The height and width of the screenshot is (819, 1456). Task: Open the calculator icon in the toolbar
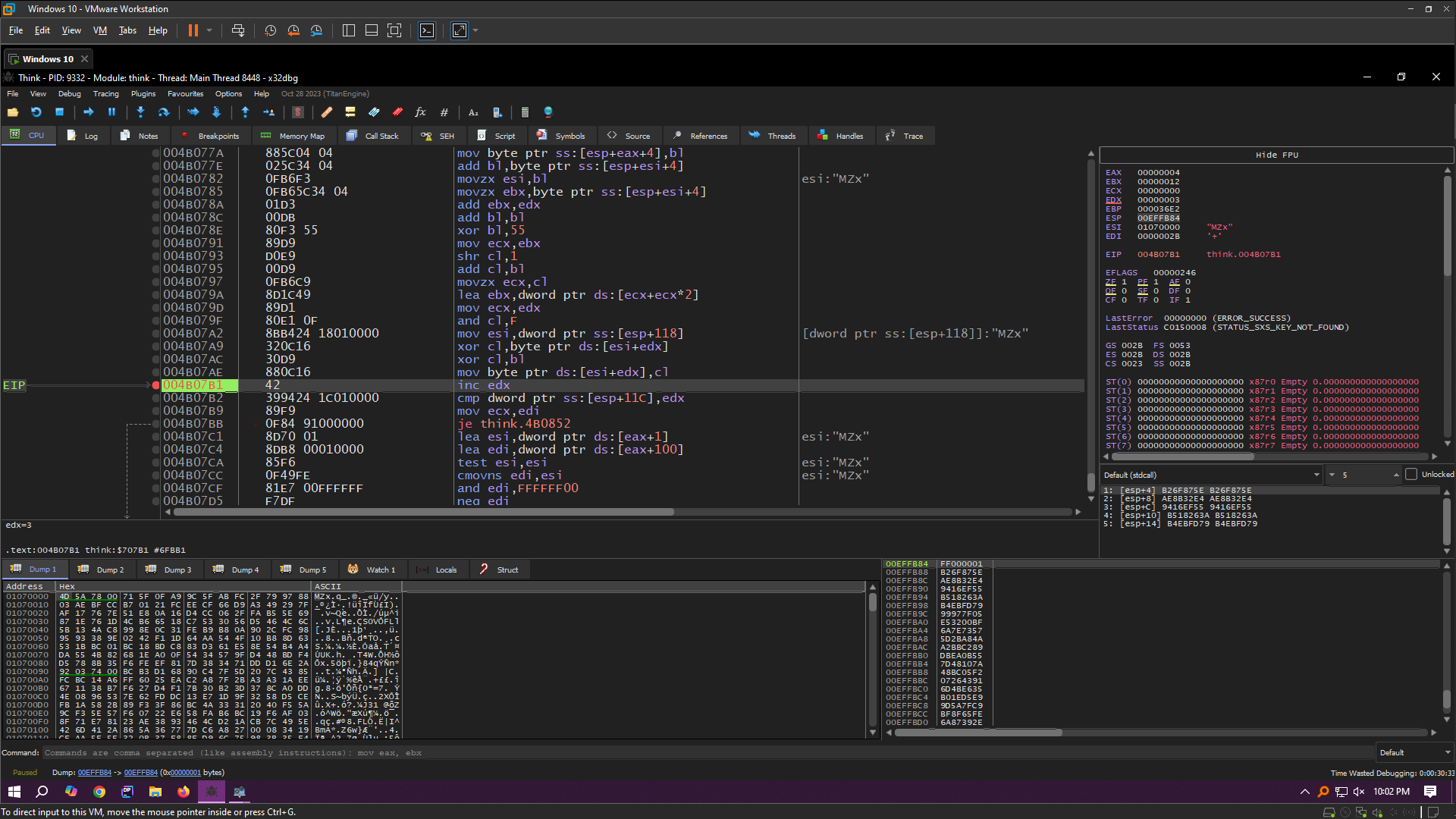(x=525, y=112)
